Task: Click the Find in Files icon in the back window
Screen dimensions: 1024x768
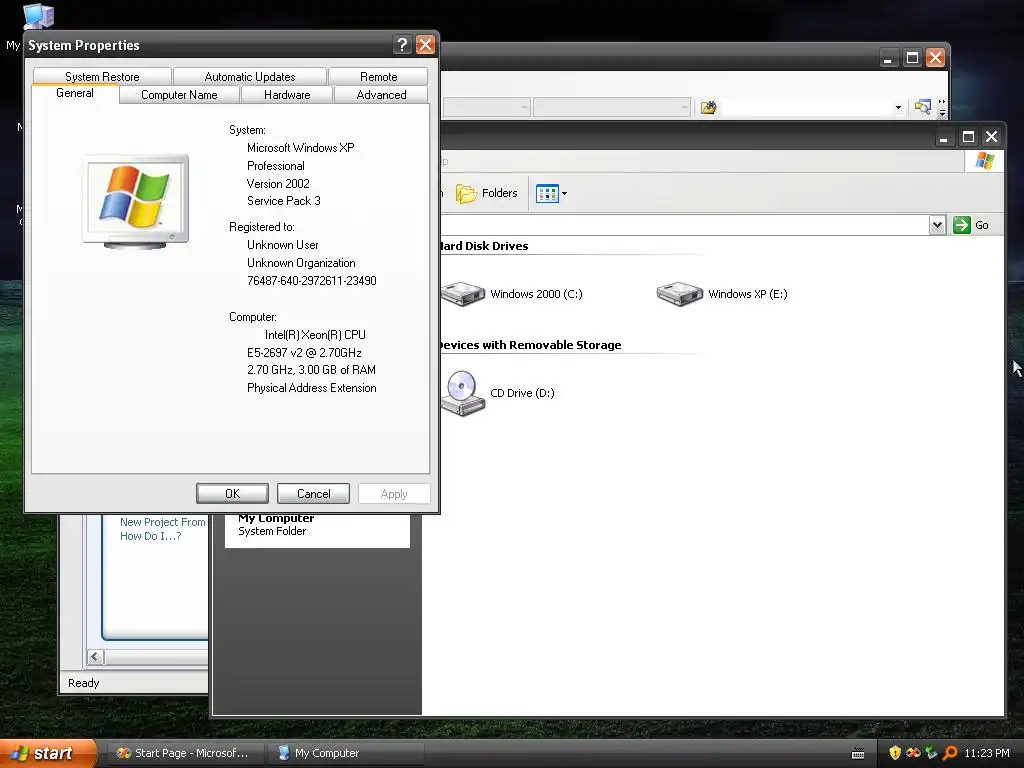Action: (709, 107)
